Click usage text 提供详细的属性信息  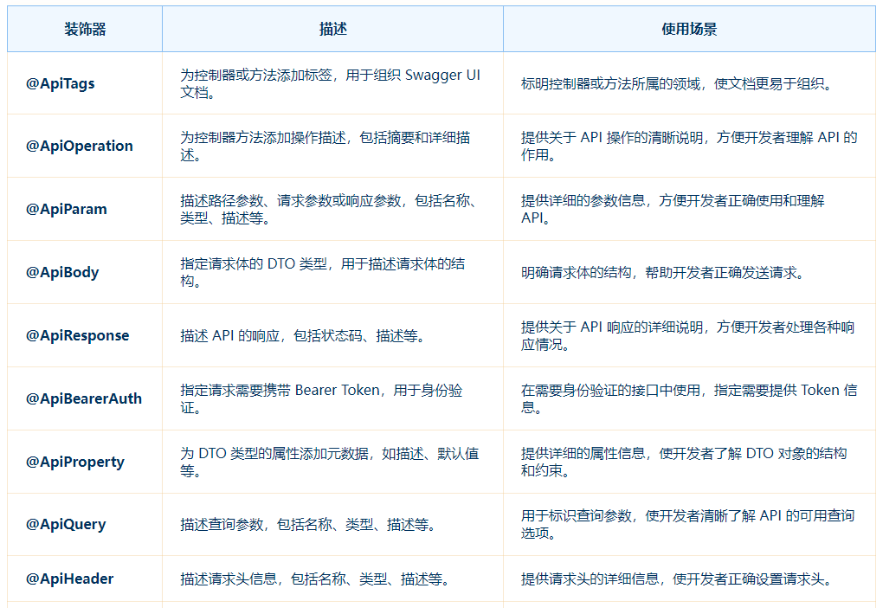click(x=684, y=462)
